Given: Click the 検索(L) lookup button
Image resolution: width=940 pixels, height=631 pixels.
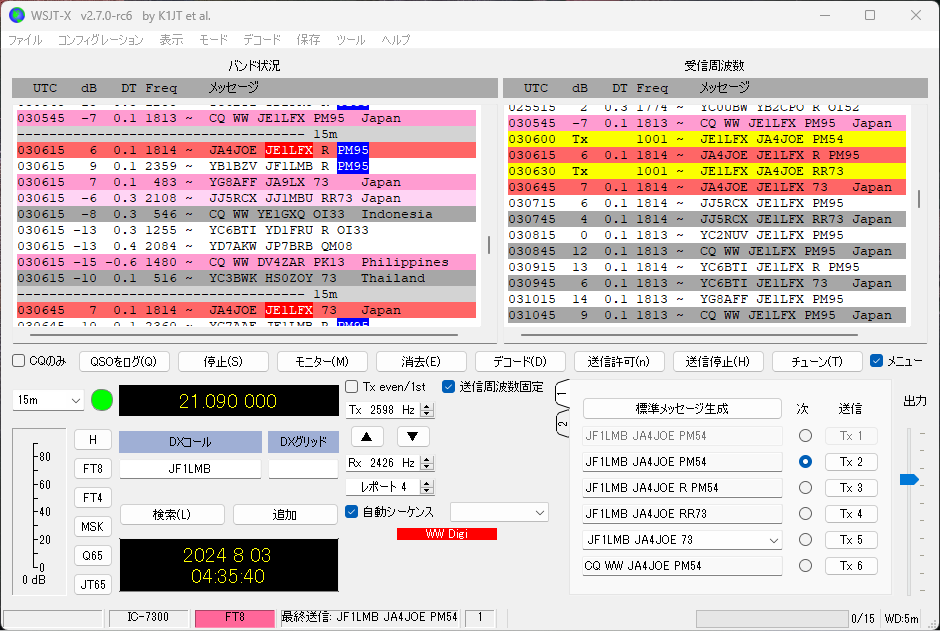Looking at the screenshot, I should pos(172,514).
